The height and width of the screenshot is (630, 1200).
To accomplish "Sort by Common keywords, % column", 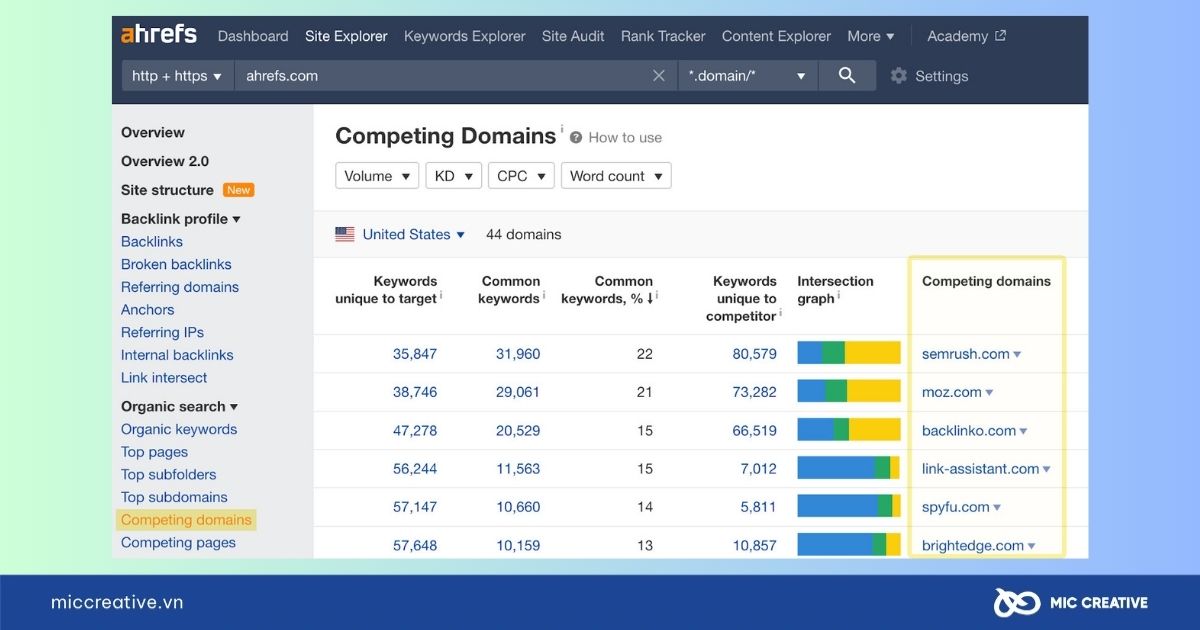I will tap(609, 290).
